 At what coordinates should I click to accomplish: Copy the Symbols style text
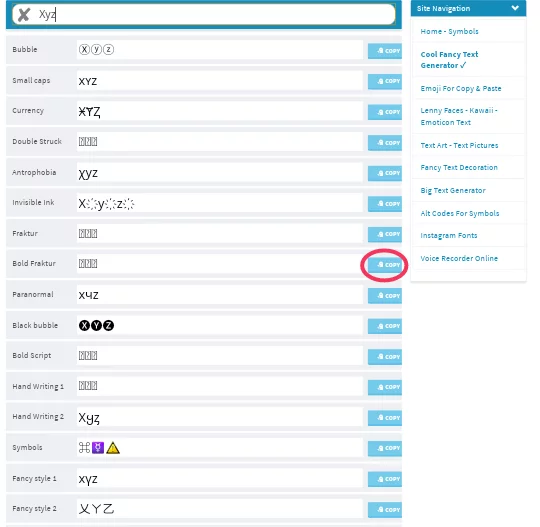click(x=385, y=448)
